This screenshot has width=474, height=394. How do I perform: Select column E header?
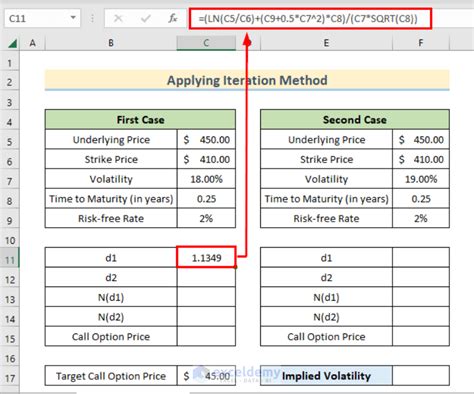(x=326, y=43)
